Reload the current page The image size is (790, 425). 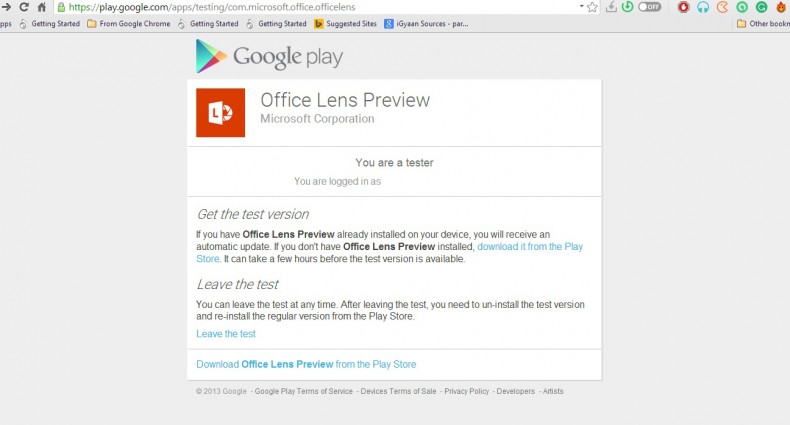[24, 6]
